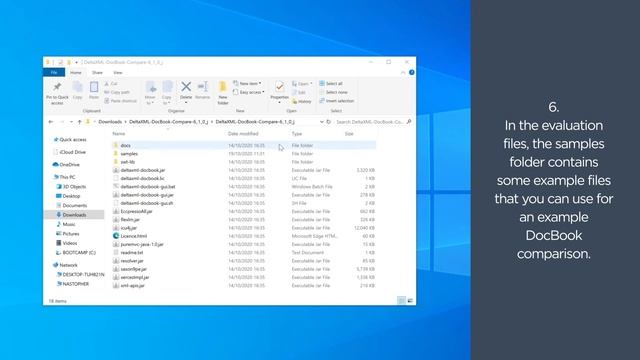Viewport: 640px width, 360px height.
Task: Switch to large icons view layout icon
Action: (410, 301)
